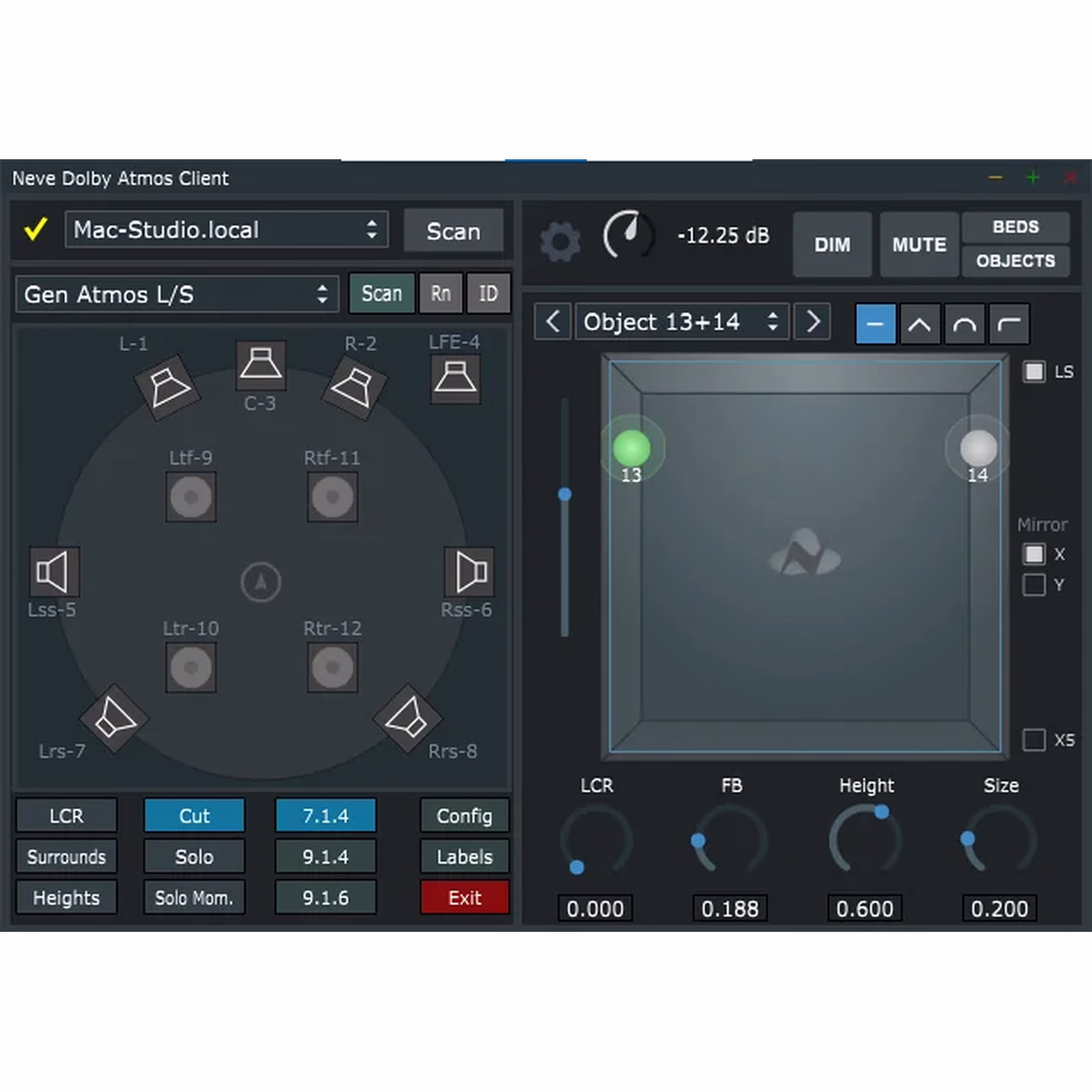The image size is (1092, 1092).
Task: Click the FB rotary knob
Action: pyautogui.click(x=730, y=842)
